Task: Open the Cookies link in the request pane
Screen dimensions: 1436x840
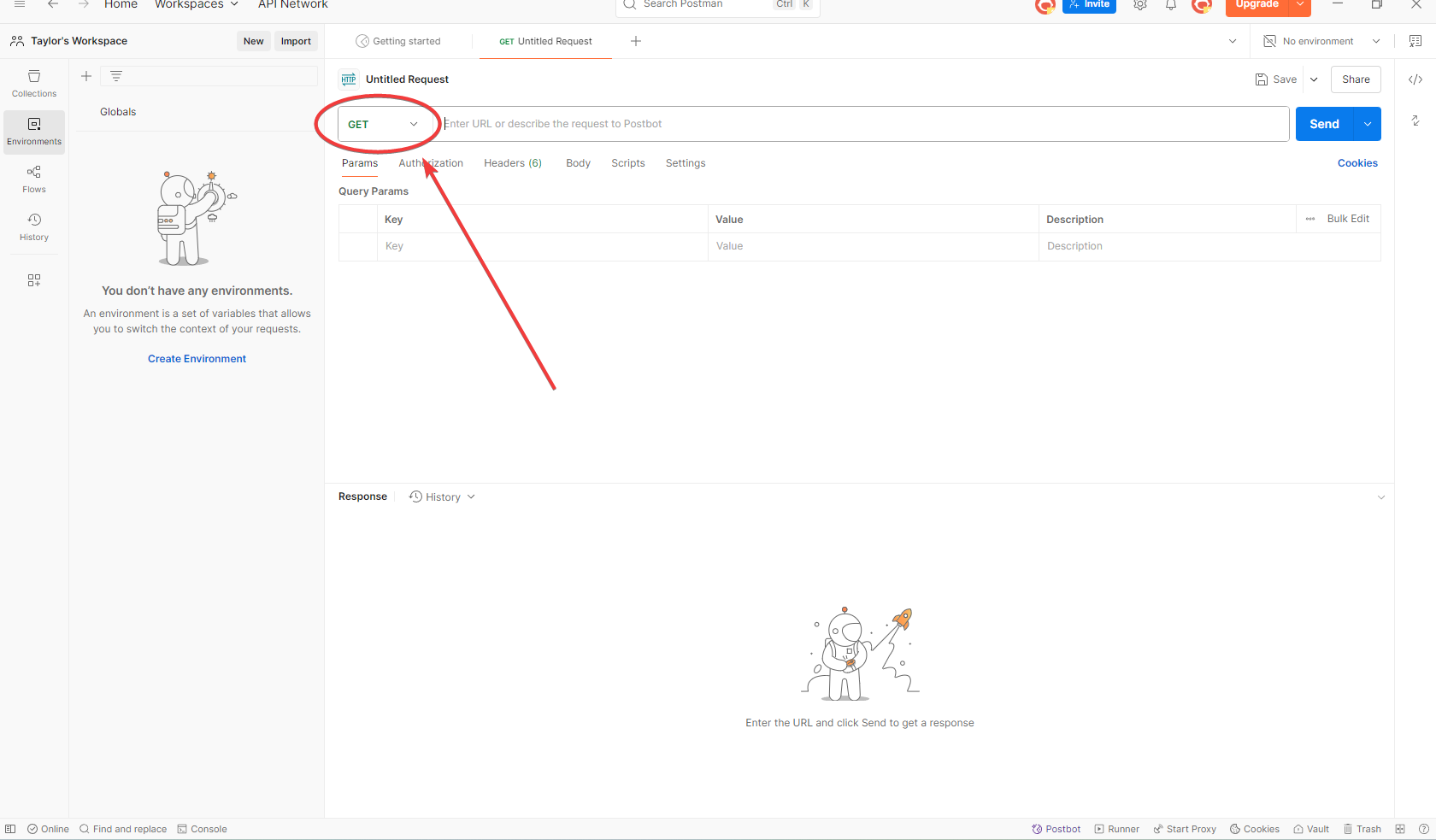Action: coord(1357,163)
